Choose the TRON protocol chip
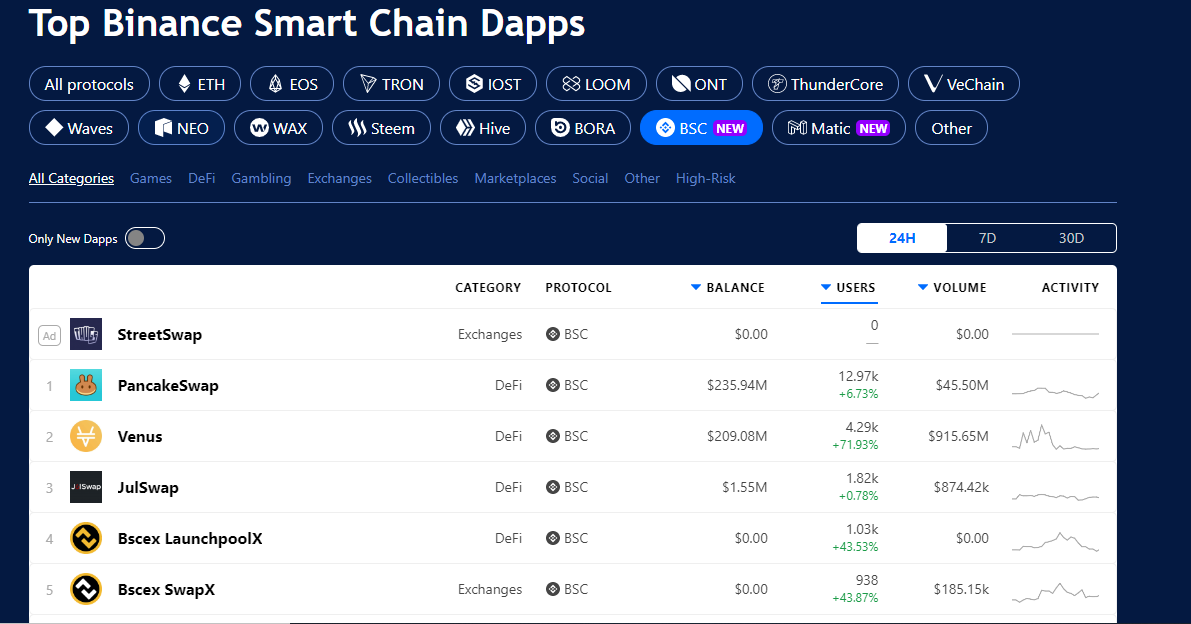 (x=391, y=84)
